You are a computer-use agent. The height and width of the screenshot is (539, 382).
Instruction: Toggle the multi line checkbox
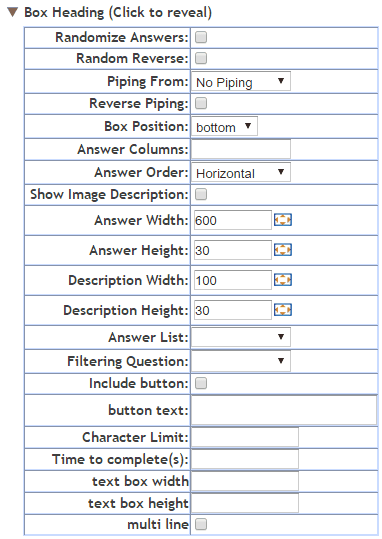(x=201, y=525)
